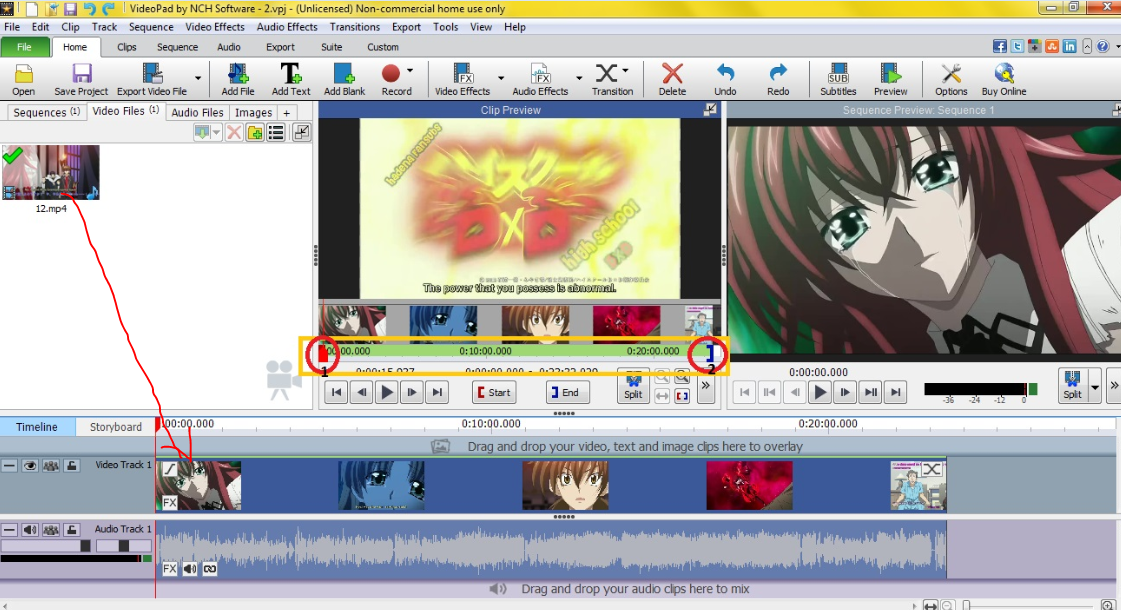Split the clip in Clip Preview
Screen dimensions: 1121x610
pyautogui.click(x=633, y=387)
